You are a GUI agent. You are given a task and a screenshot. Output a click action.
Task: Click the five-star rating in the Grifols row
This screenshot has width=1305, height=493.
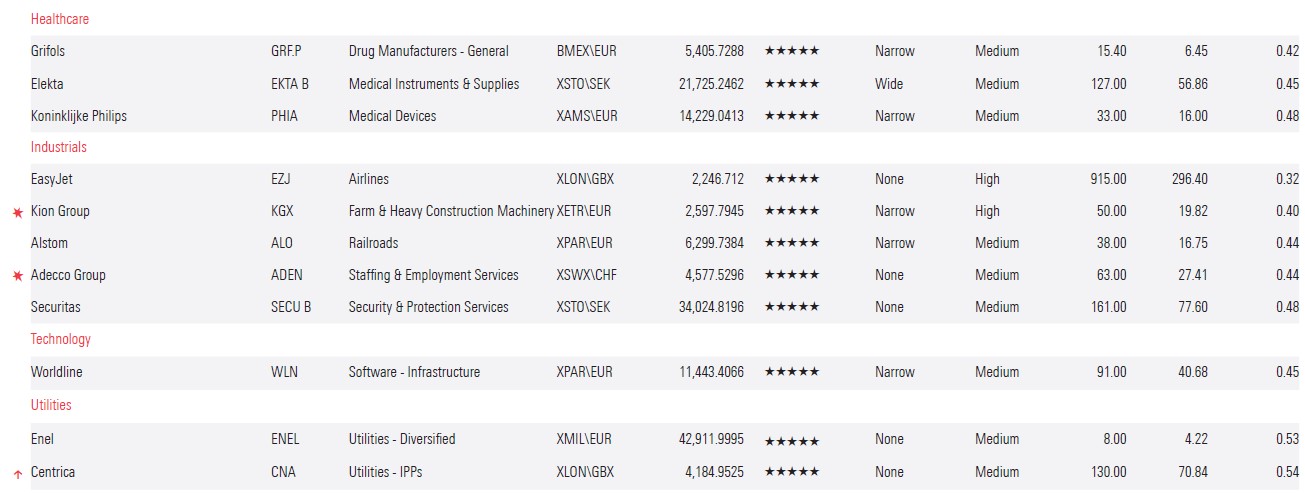coord(791,51)
